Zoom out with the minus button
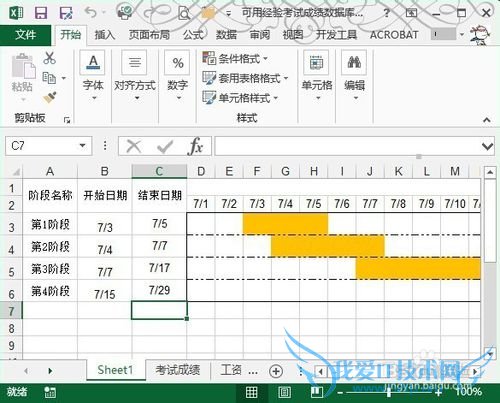 pyautogui.click(x=340, y=393)
